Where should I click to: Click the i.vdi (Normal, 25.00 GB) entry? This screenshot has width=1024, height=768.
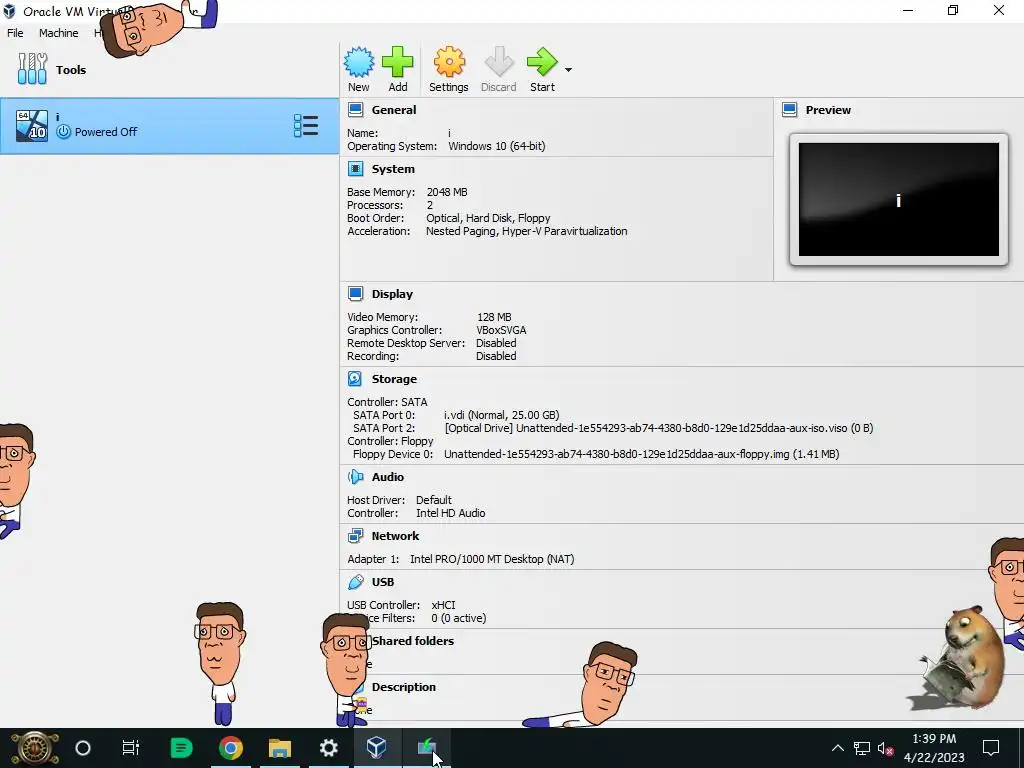point(502,415)
